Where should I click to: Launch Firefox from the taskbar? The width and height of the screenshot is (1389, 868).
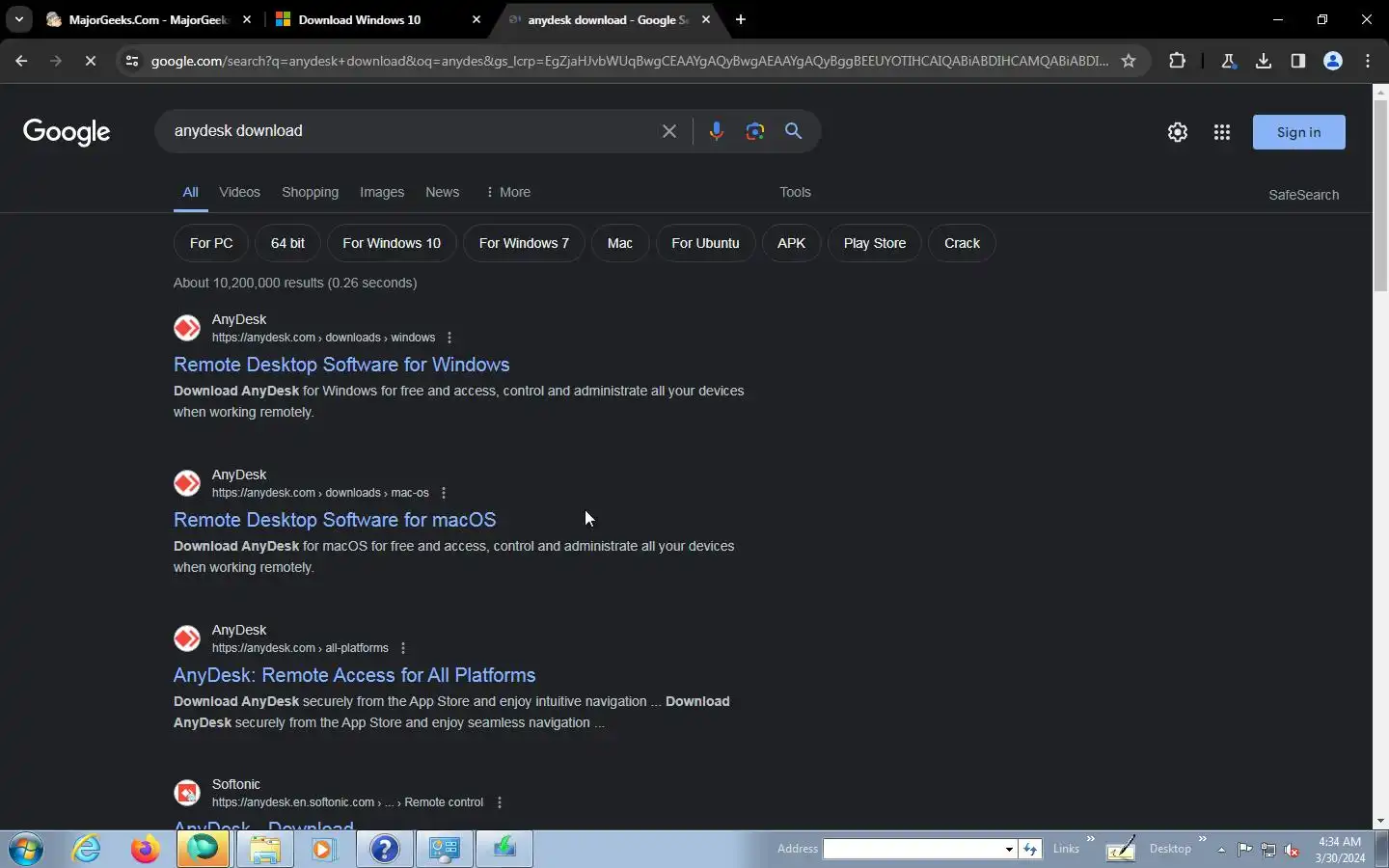tap(145, 849)
